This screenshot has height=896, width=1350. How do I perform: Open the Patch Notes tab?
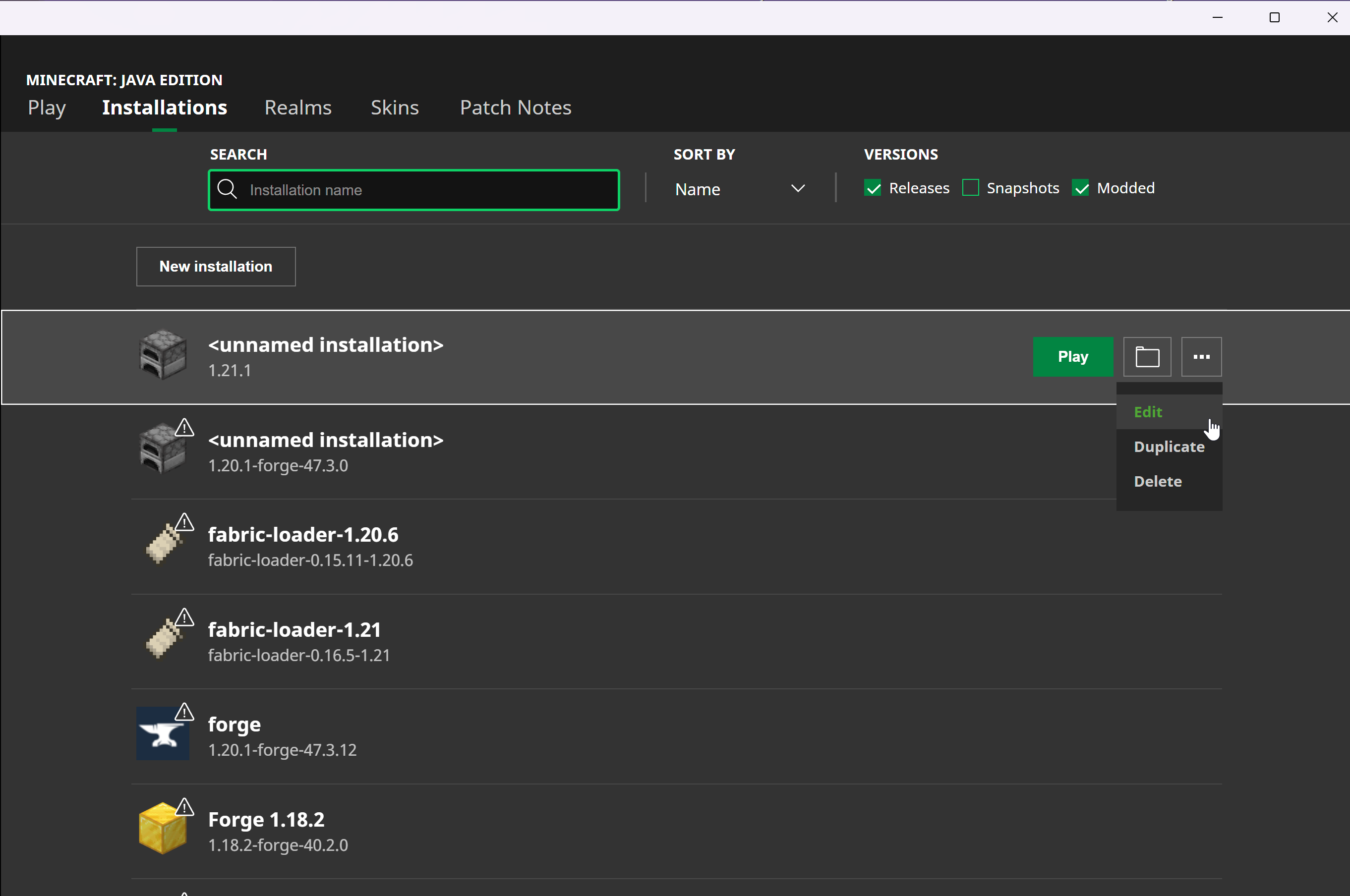coord(516,108)
